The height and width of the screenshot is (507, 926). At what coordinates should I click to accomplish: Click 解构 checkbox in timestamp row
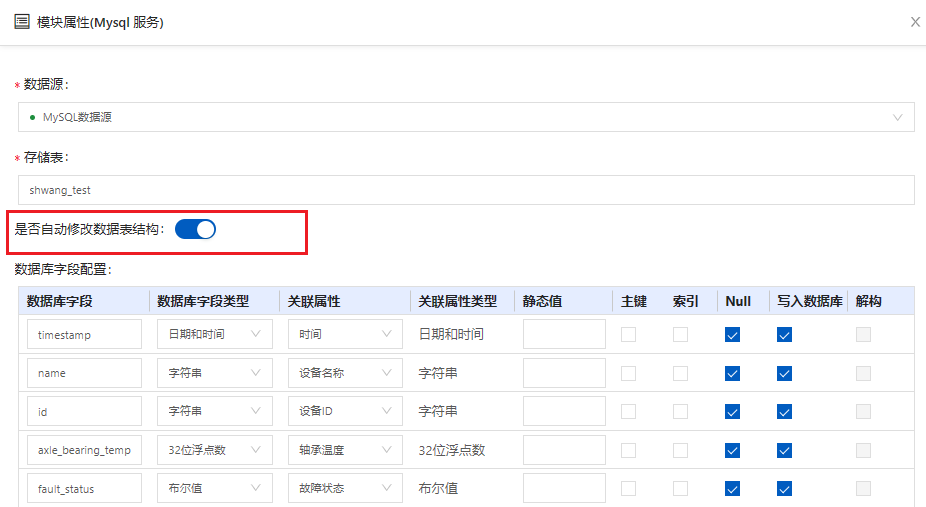[x=863, y=335]
